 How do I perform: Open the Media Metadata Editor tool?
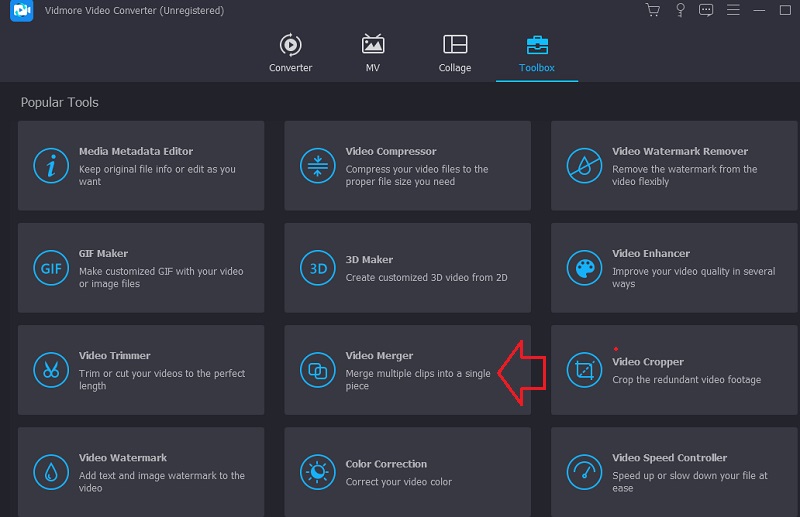point(141,166)
